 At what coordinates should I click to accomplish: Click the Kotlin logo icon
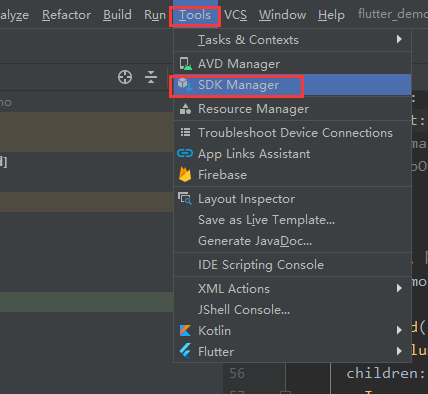pos(185,330)
